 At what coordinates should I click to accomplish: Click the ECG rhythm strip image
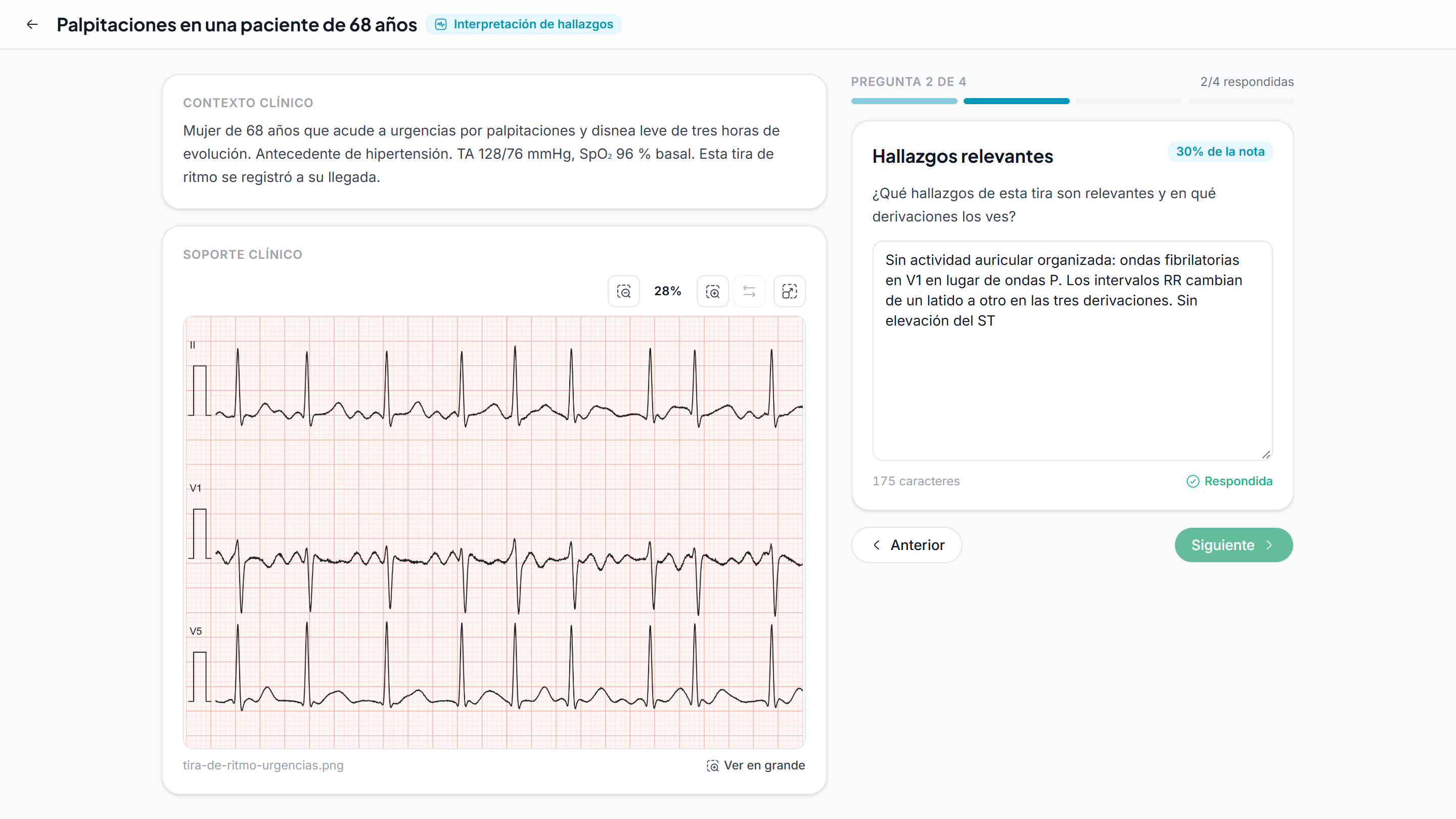tap(494, 532)
